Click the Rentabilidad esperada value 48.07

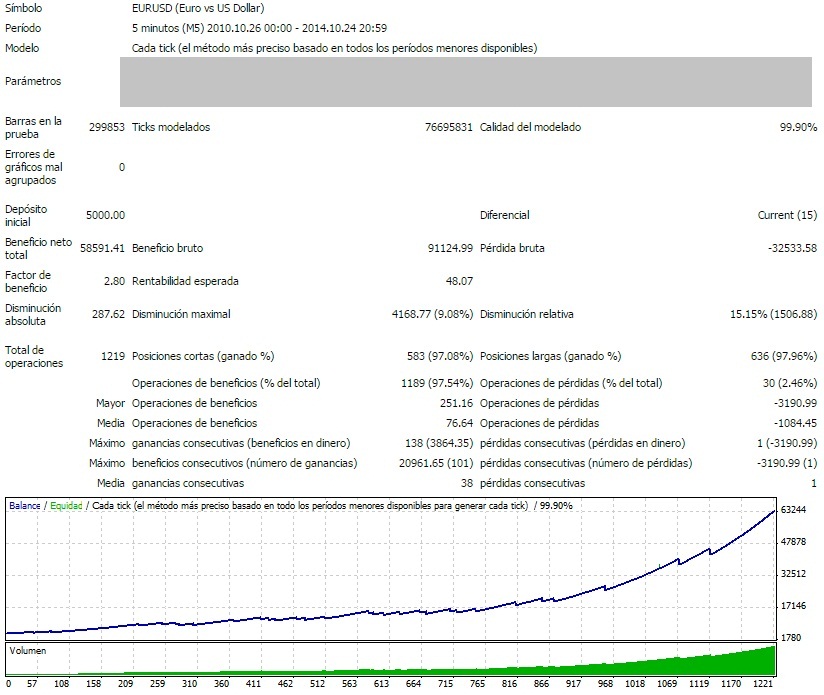pos(459,281)
